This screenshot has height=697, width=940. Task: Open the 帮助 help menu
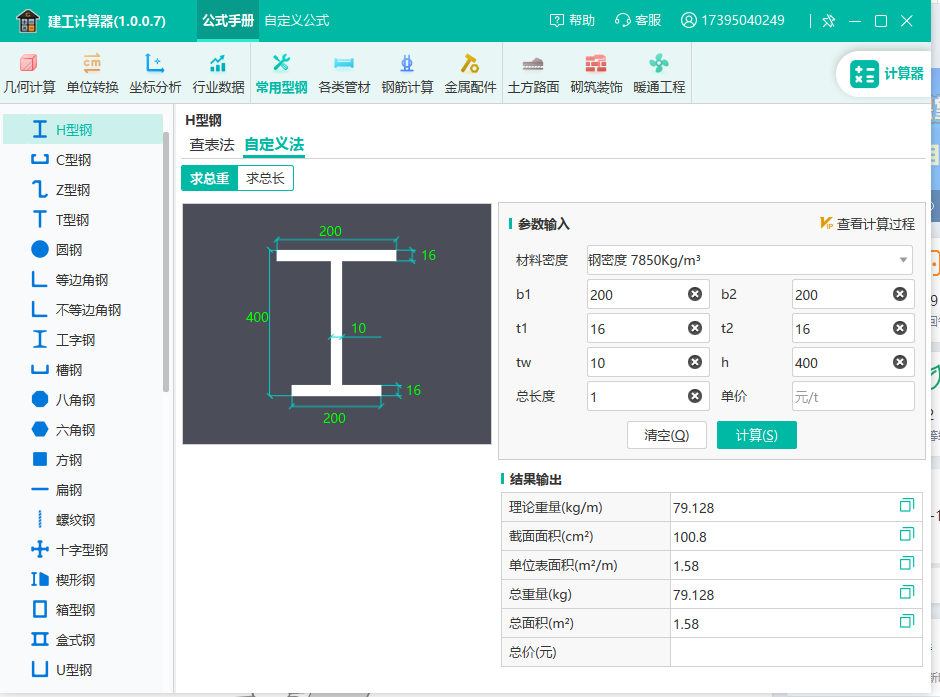(x=572, y=21)
